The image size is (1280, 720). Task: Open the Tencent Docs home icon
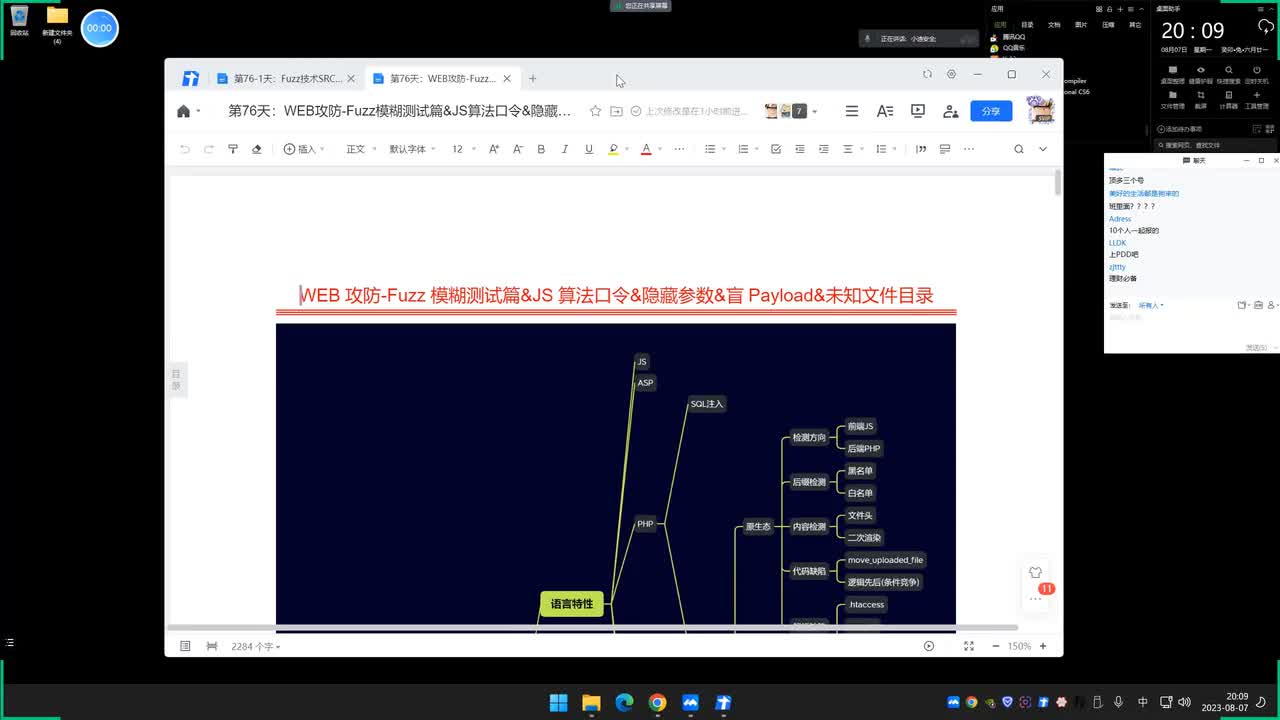pyautogui.click(x=183, y=111)
